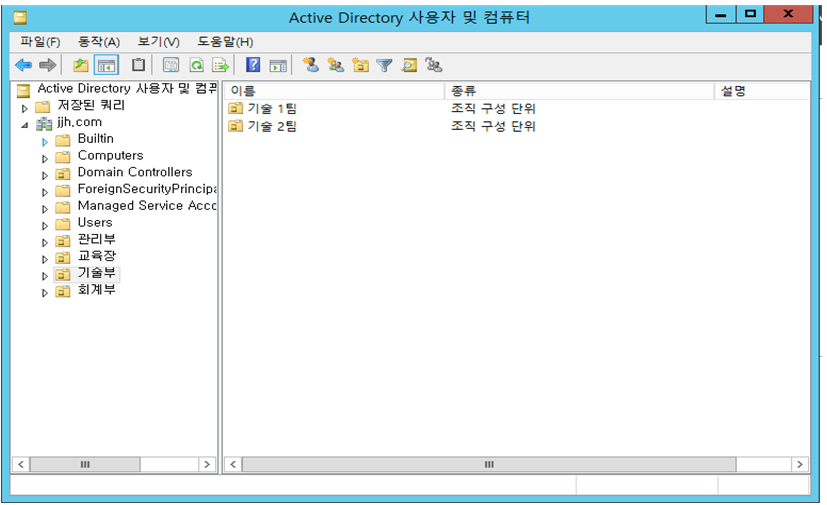Image resolution: width=827 pixels, height=505 pixels.
Task: Click the Active Directory root node icon
Action: [x=23, y=91]
